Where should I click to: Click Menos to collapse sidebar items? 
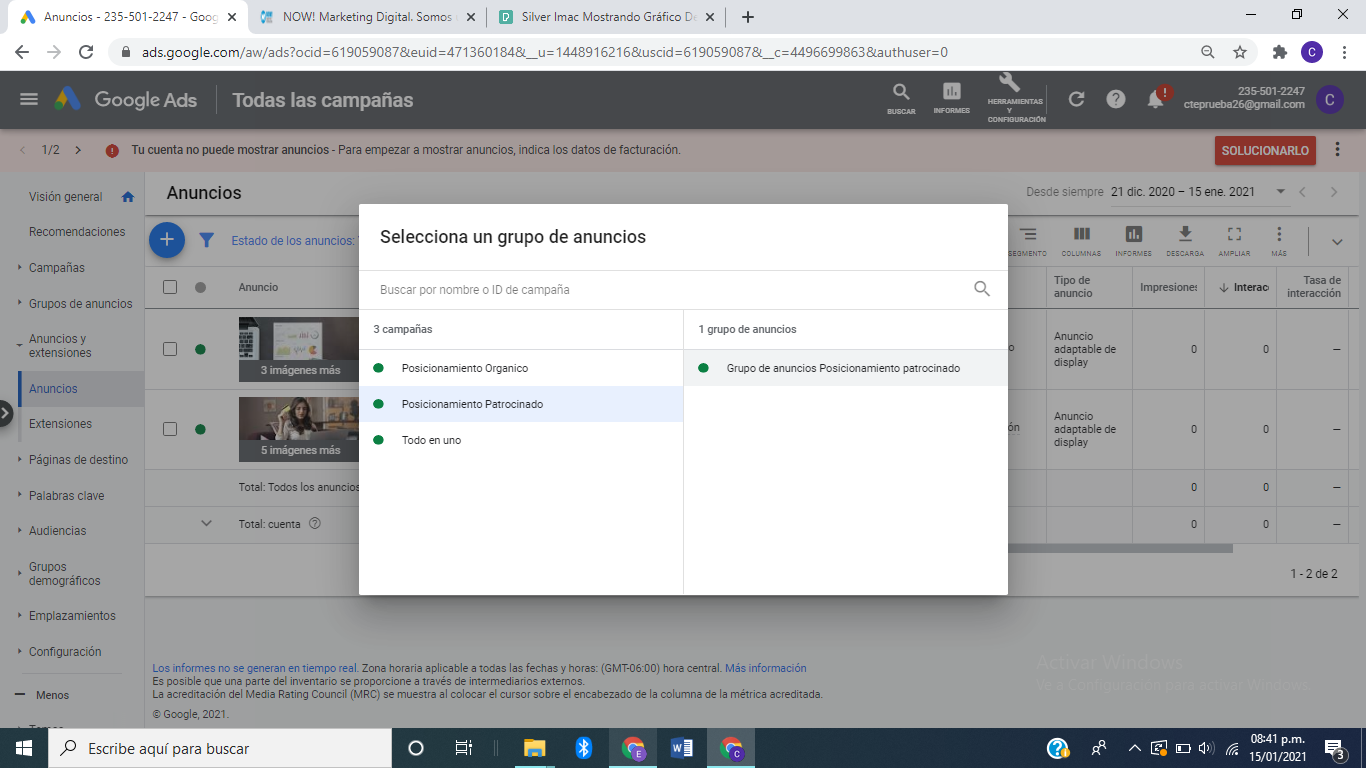coord(52,695)
